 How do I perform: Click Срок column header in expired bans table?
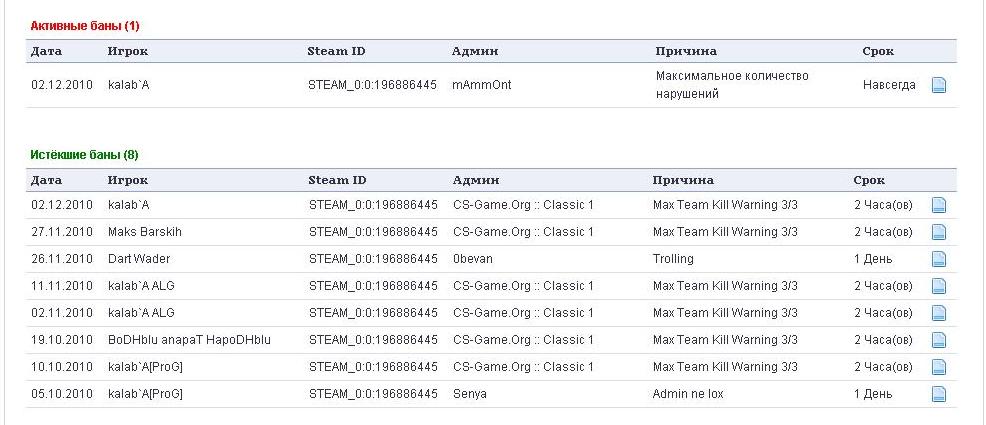coord(869,180)
